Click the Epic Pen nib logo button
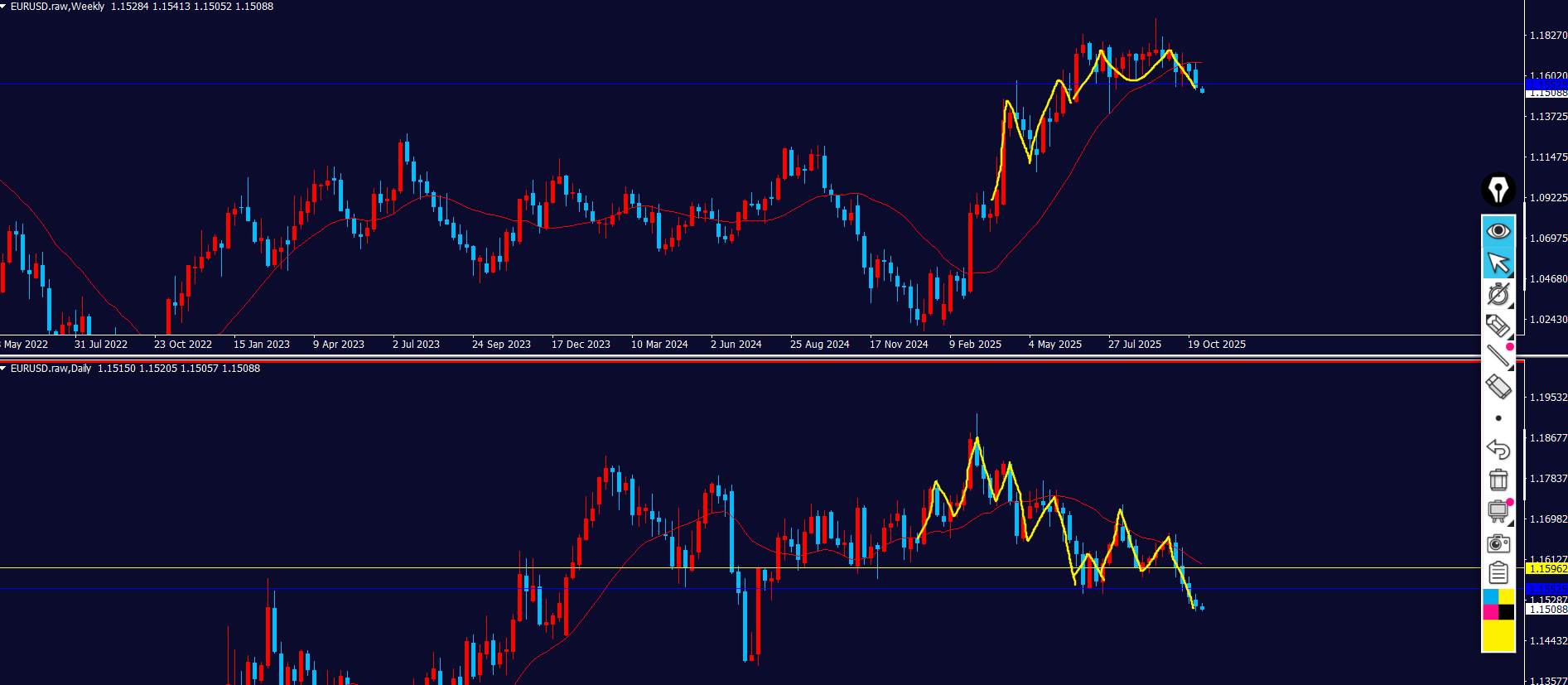The image size is (1568, 685). pos(1498,190)
